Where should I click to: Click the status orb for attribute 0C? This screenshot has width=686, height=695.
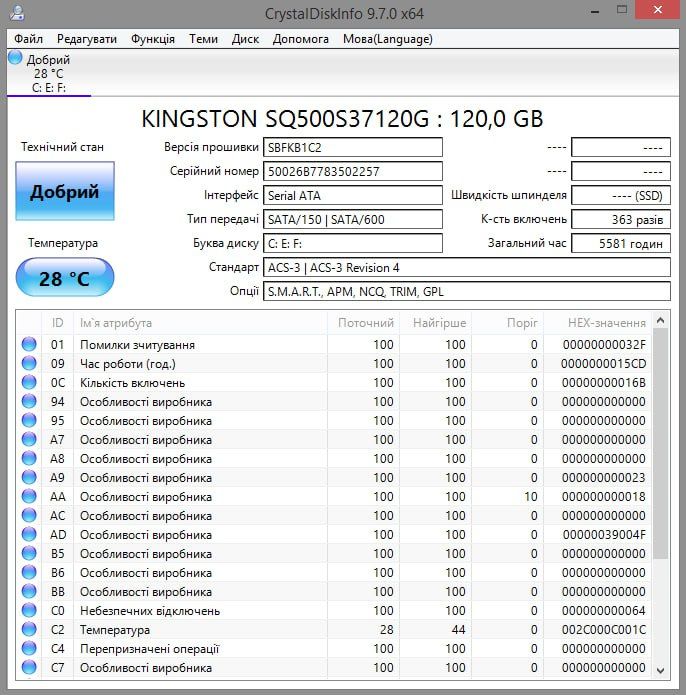click(29, 383)
